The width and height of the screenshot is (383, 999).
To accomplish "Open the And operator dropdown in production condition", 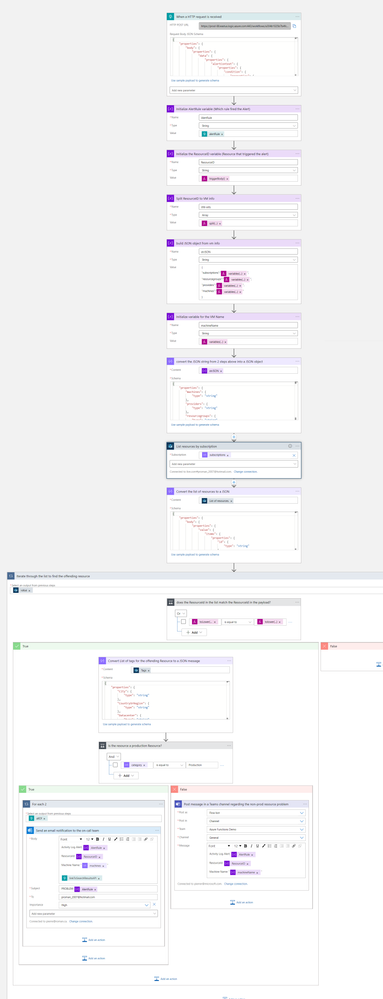I will click(x=113, y=756).
